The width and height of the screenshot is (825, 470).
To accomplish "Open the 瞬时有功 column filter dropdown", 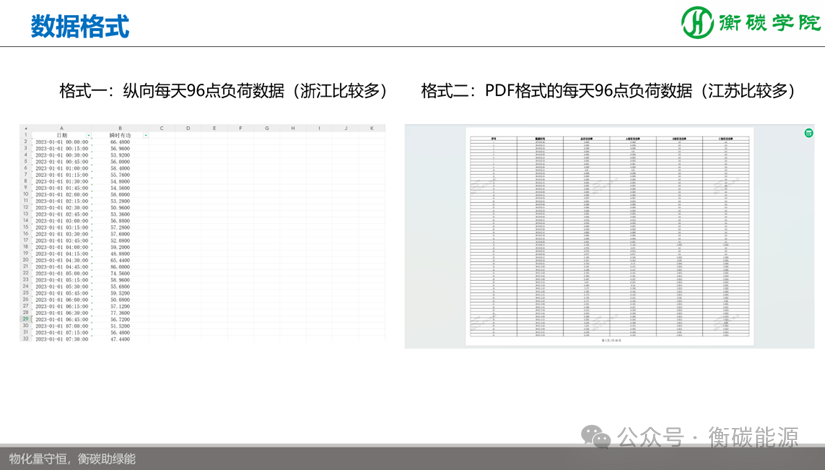I will [x=146, y=136].
